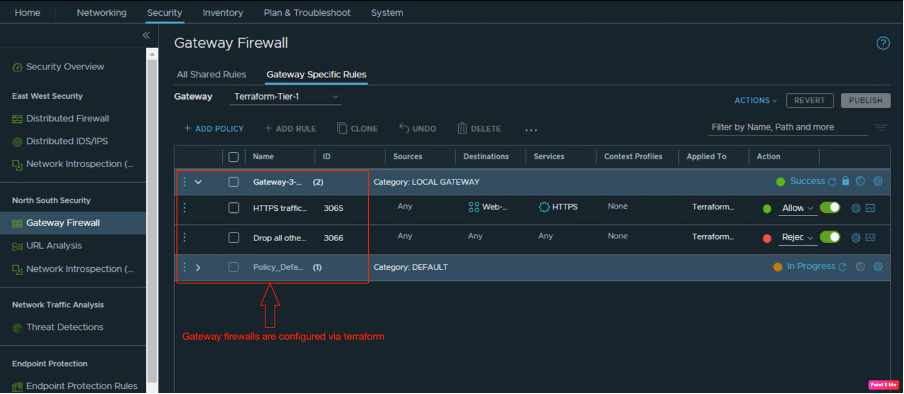Expand the Policy_Default section
The height and width of the screenshot is (394, 904).
(x=198, y=268)
